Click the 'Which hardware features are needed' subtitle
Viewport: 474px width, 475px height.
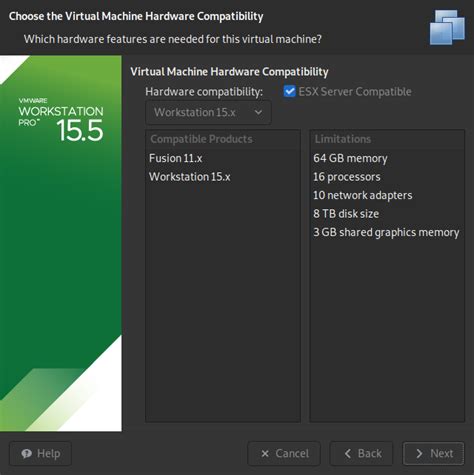tap(173, 39)
